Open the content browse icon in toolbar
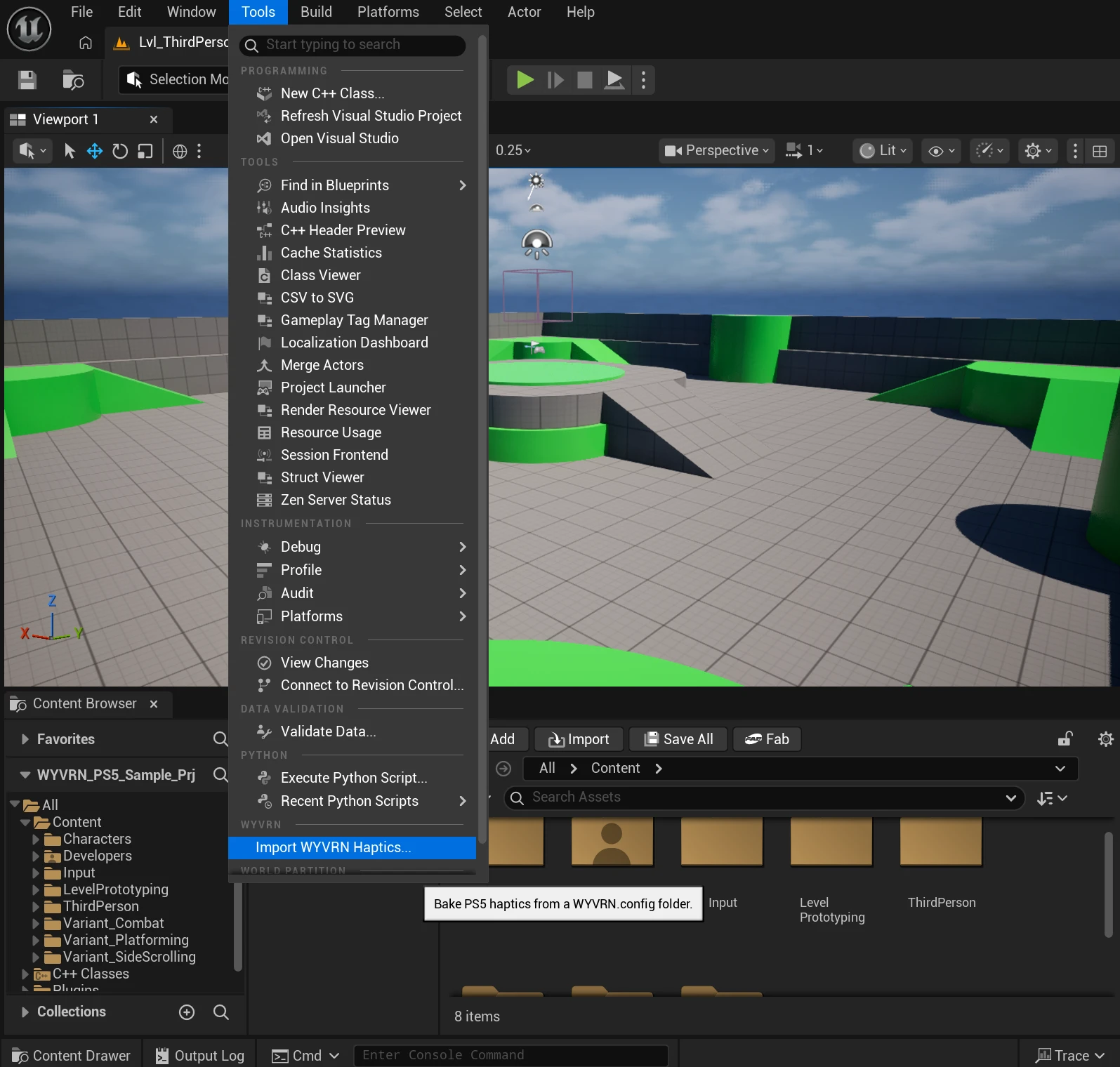1120x1067 pixels. [73, 80]
